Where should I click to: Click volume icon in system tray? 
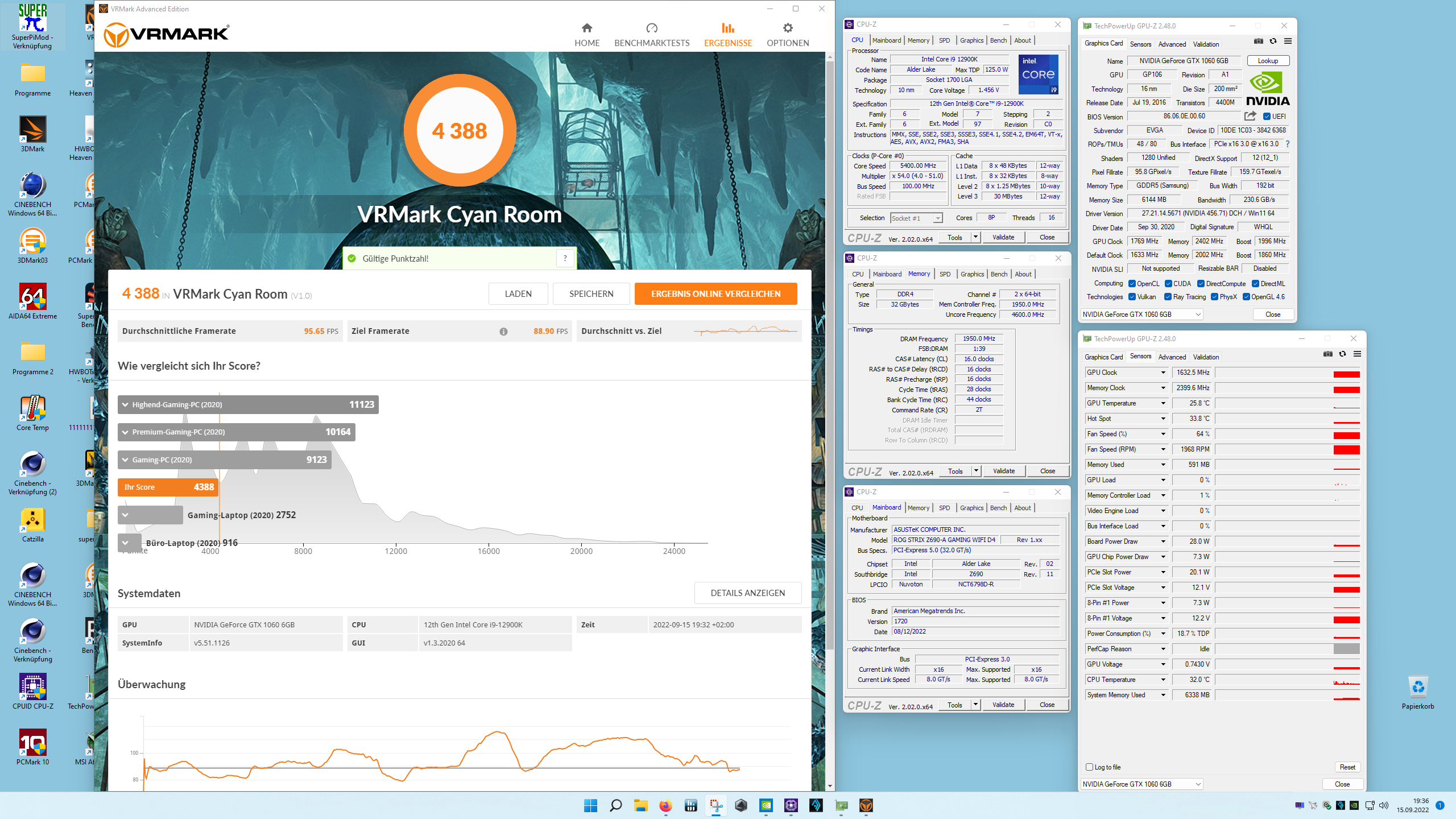click(x=1383, y=805)
